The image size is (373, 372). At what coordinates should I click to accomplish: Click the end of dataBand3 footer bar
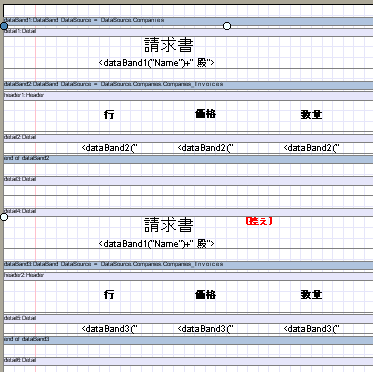tap(188, 339)
